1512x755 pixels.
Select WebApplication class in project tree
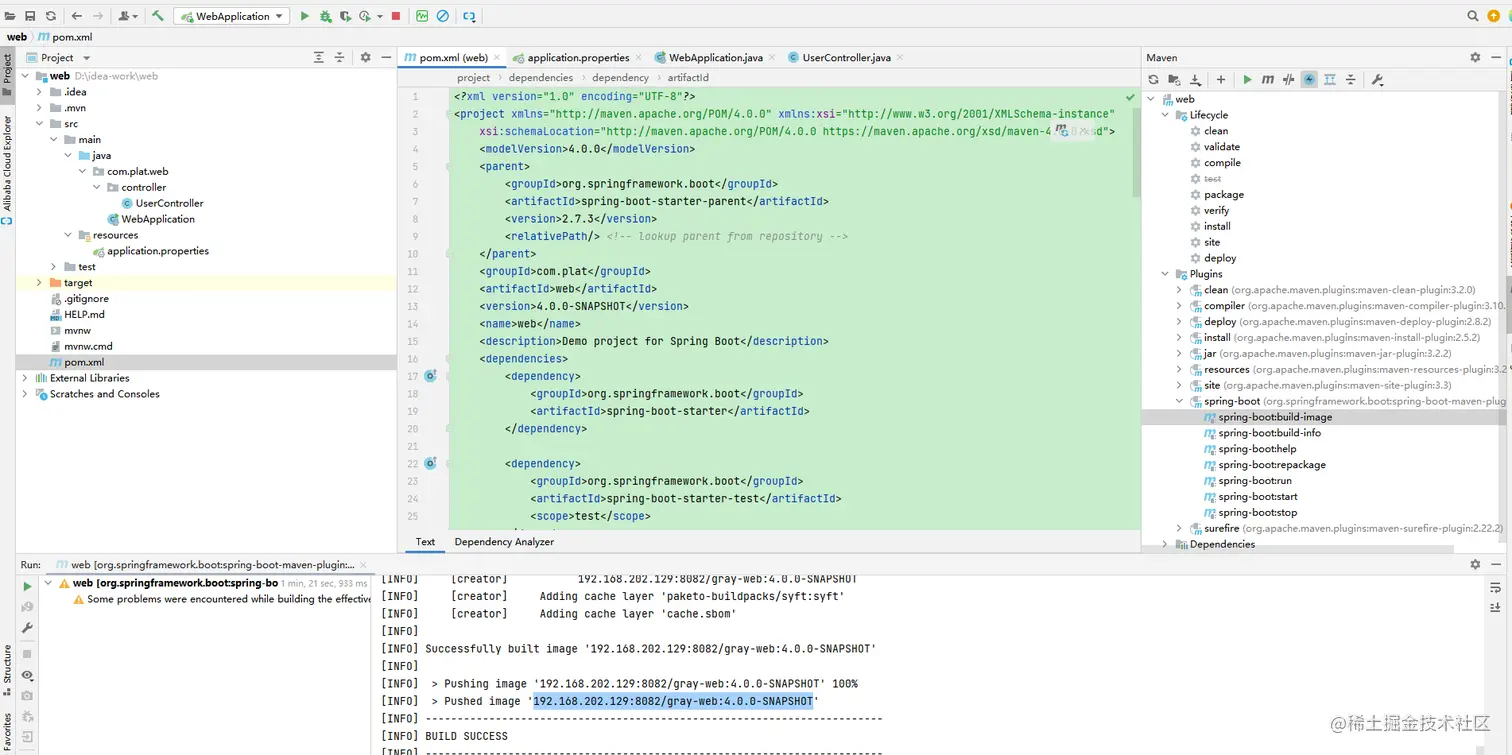157,219
